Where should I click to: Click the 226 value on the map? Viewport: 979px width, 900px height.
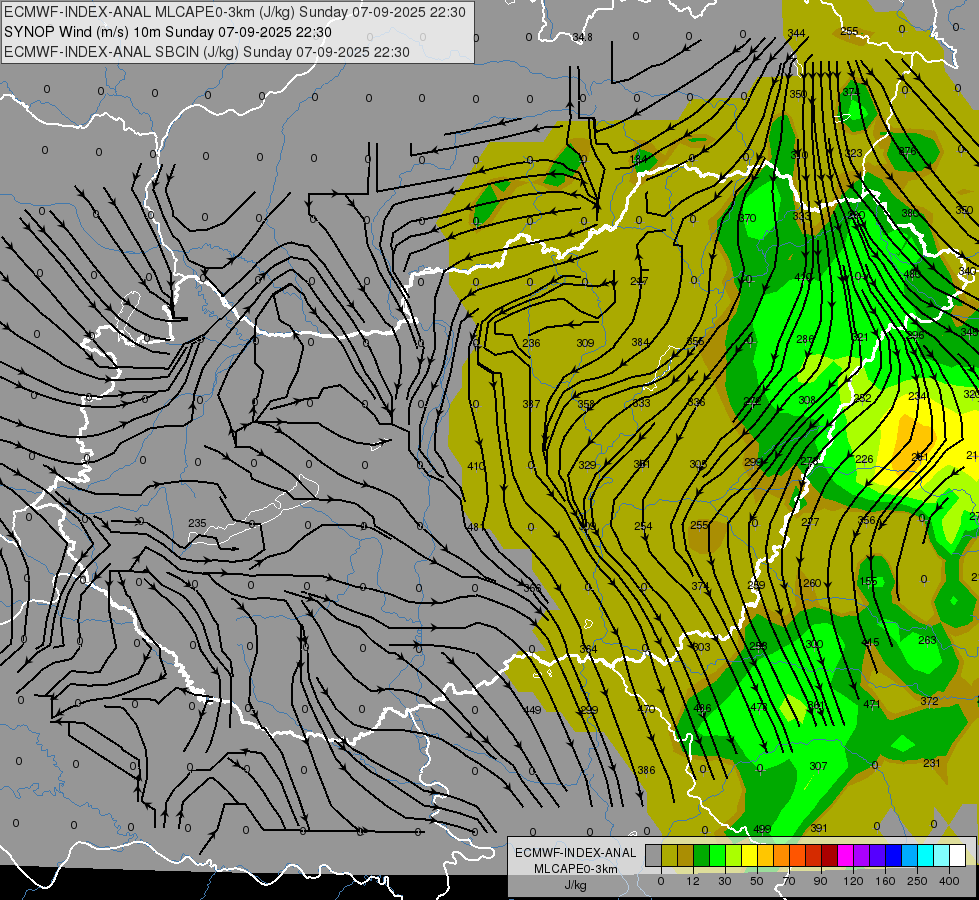[864, 460]
